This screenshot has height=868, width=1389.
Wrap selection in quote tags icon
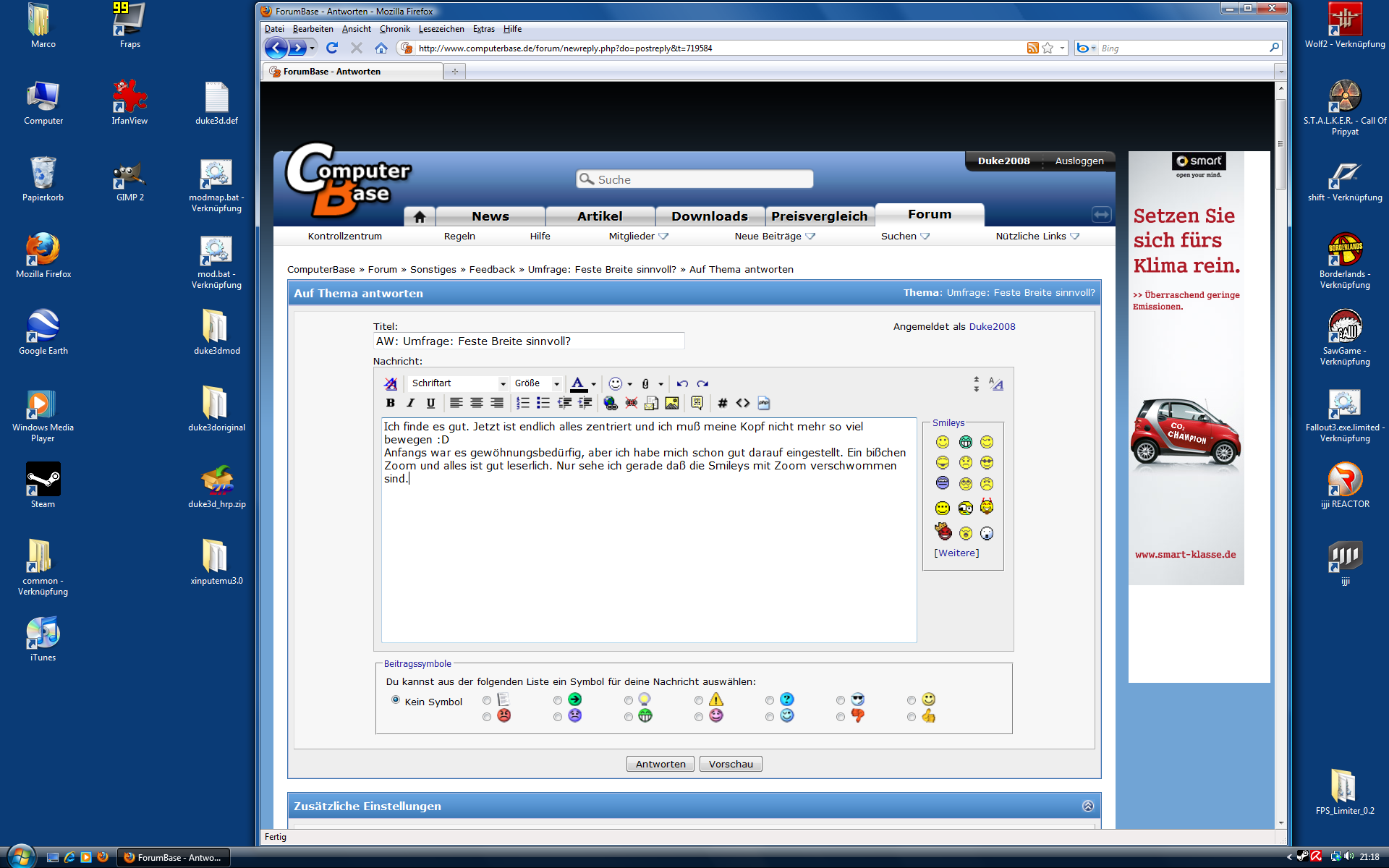click(697, 403)
